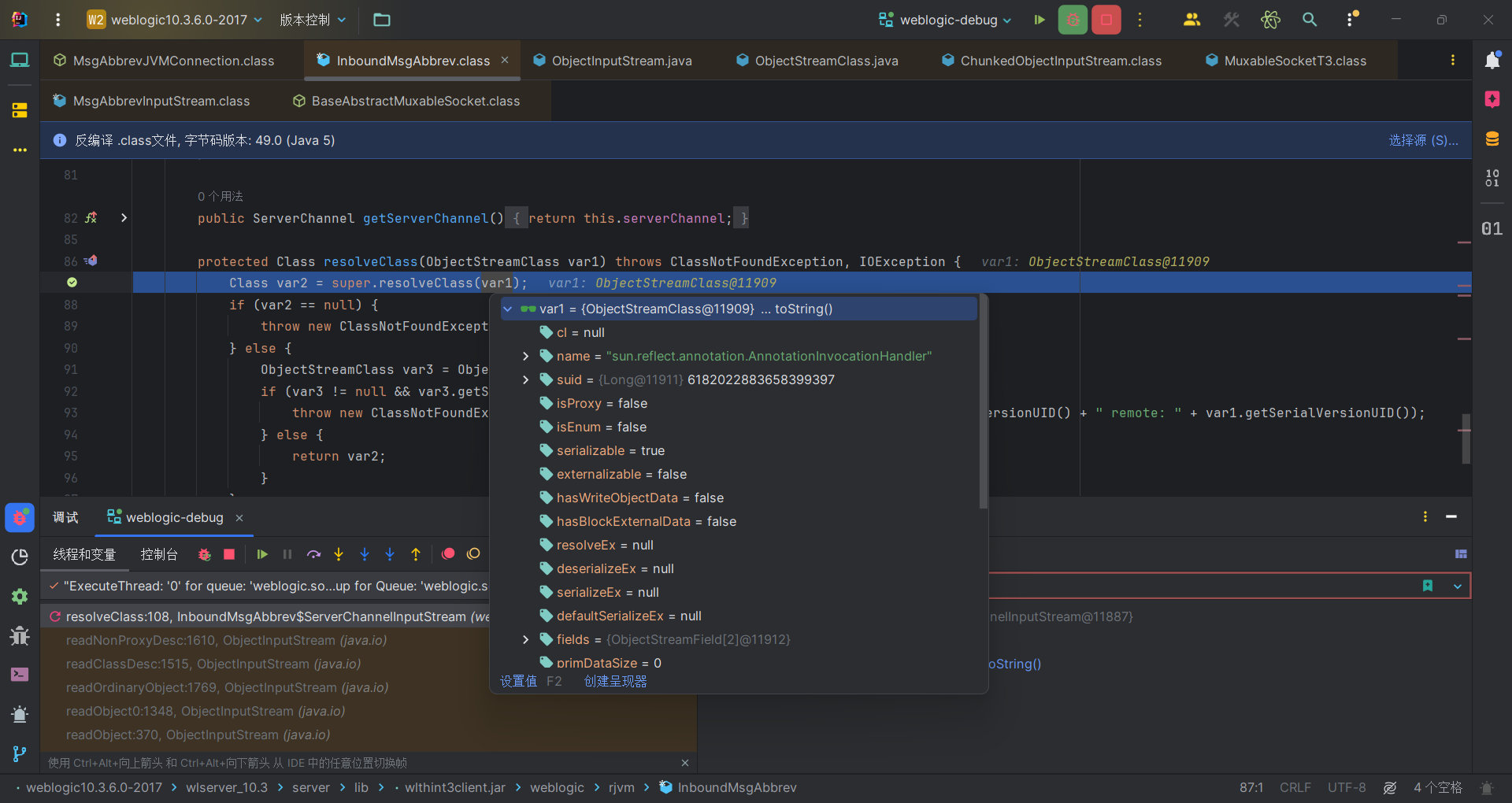Open Terminal tool window icon
Image resolution: width=1512 pixels, height=803 pixels.
[20, 675]
